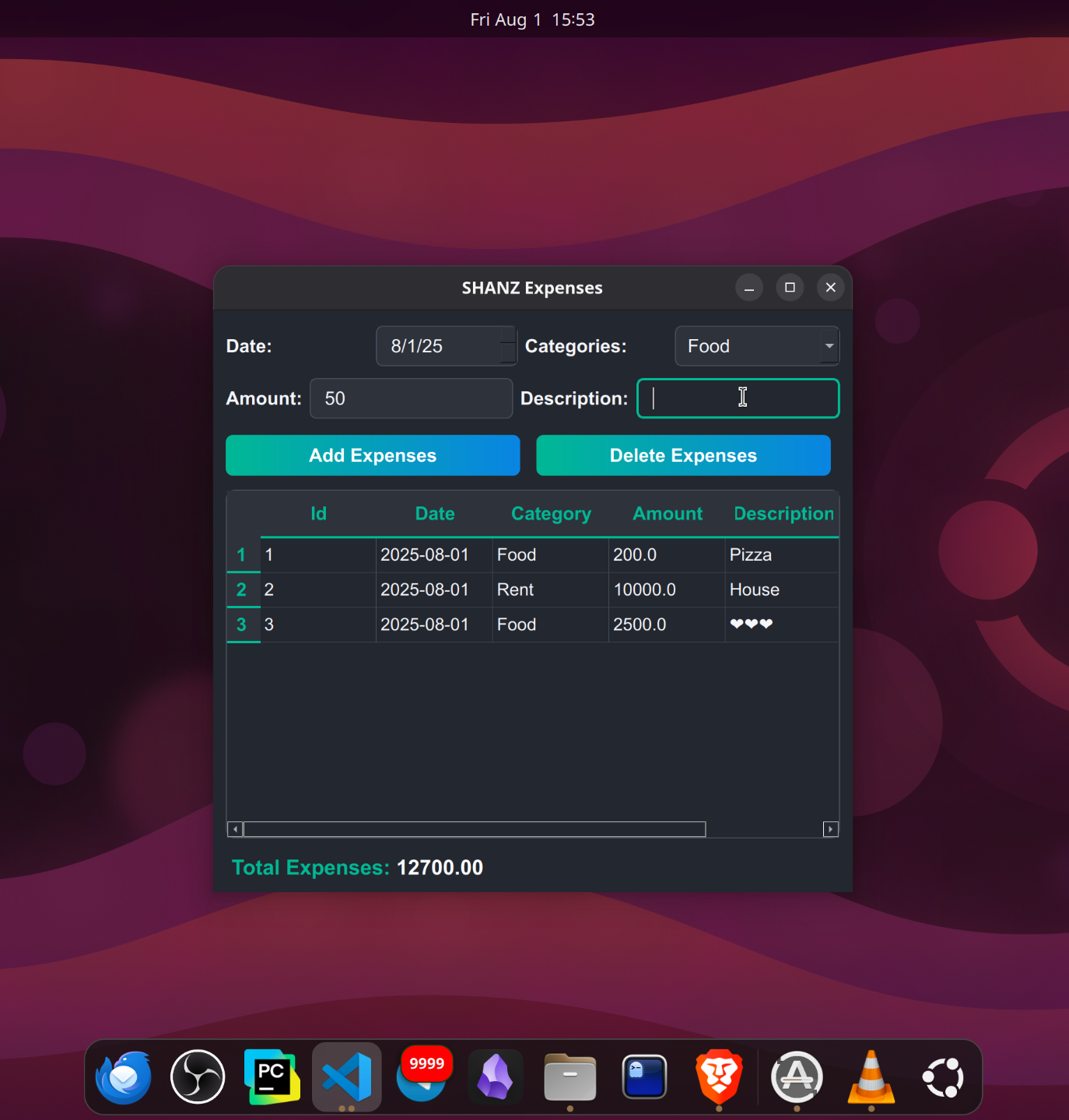Click the right arrow of the horizontal scrollbar
The height and width of the screenshot is (1120, 1069).
(831, 829)
